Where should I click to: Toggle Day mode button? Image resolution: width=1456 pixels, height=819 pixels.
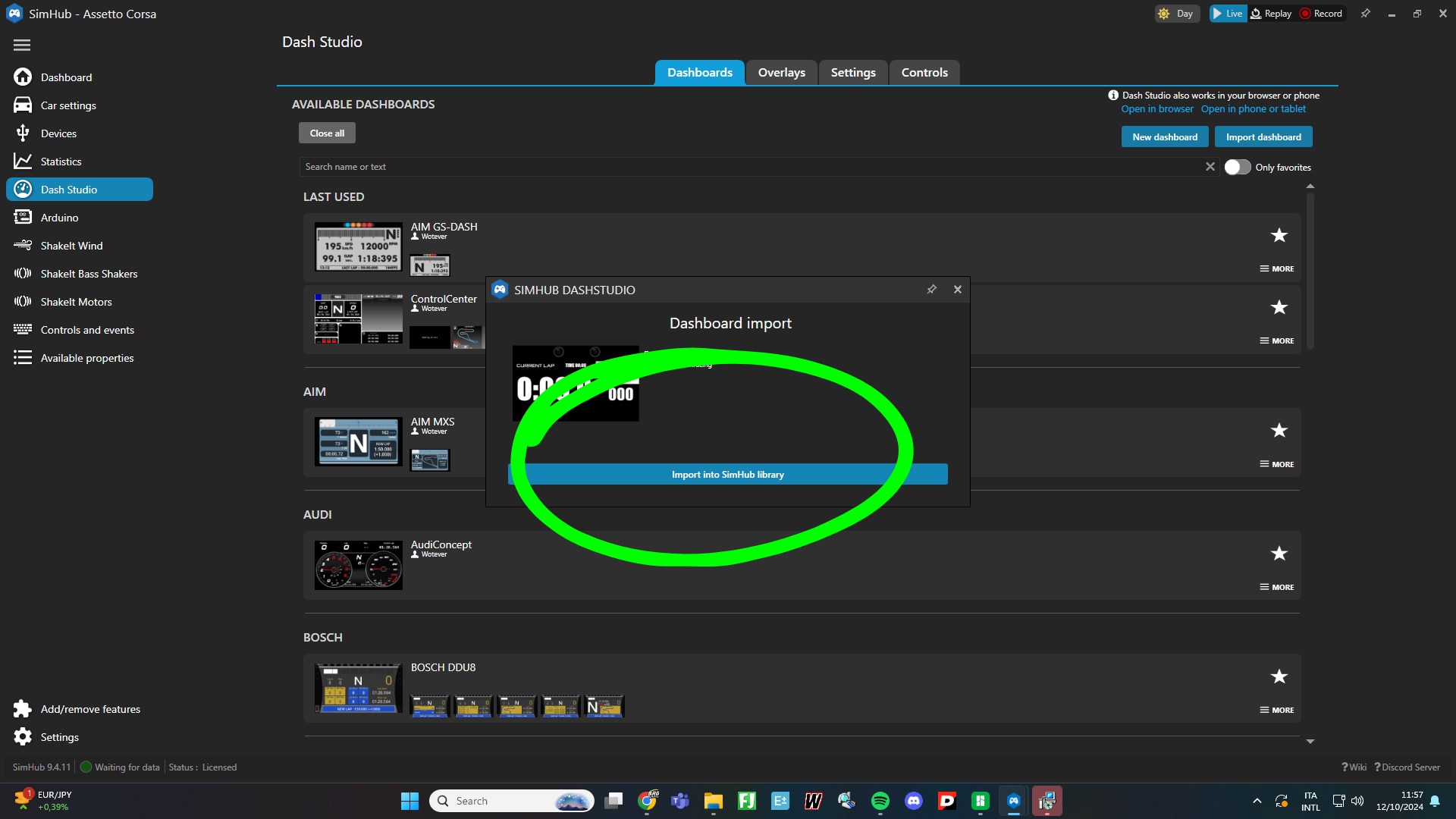1177,14
